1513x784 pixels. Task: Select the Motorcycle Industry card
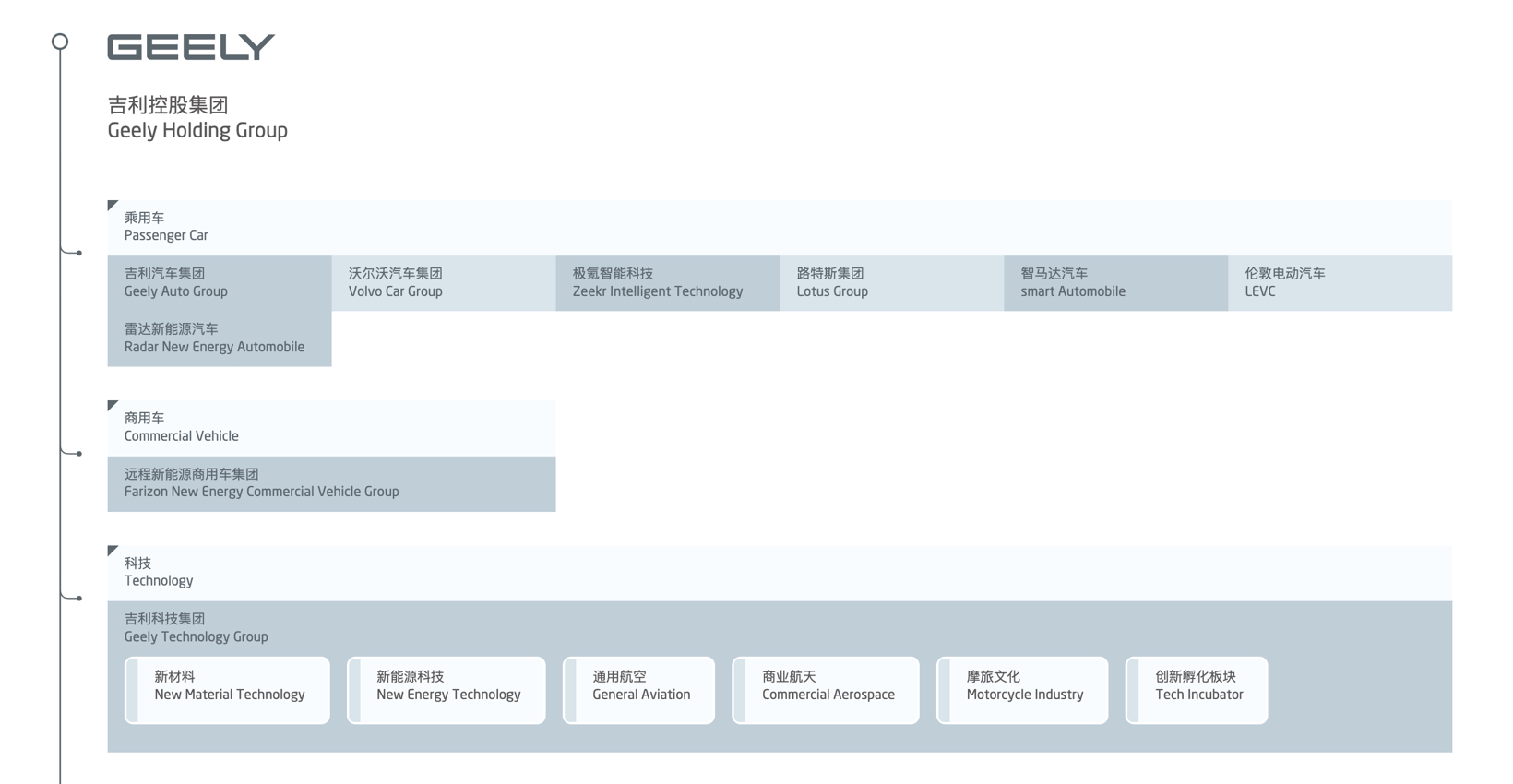tap(1022, 690)
